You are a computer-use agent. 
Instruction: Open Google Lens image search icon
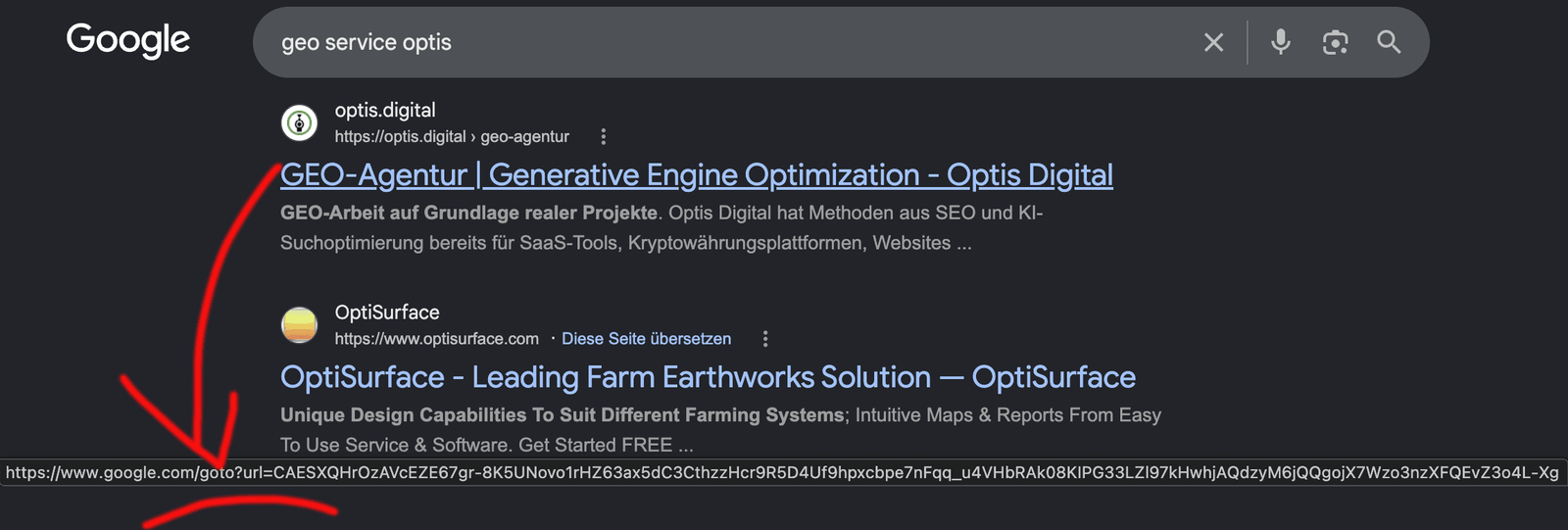point(1335,42)
